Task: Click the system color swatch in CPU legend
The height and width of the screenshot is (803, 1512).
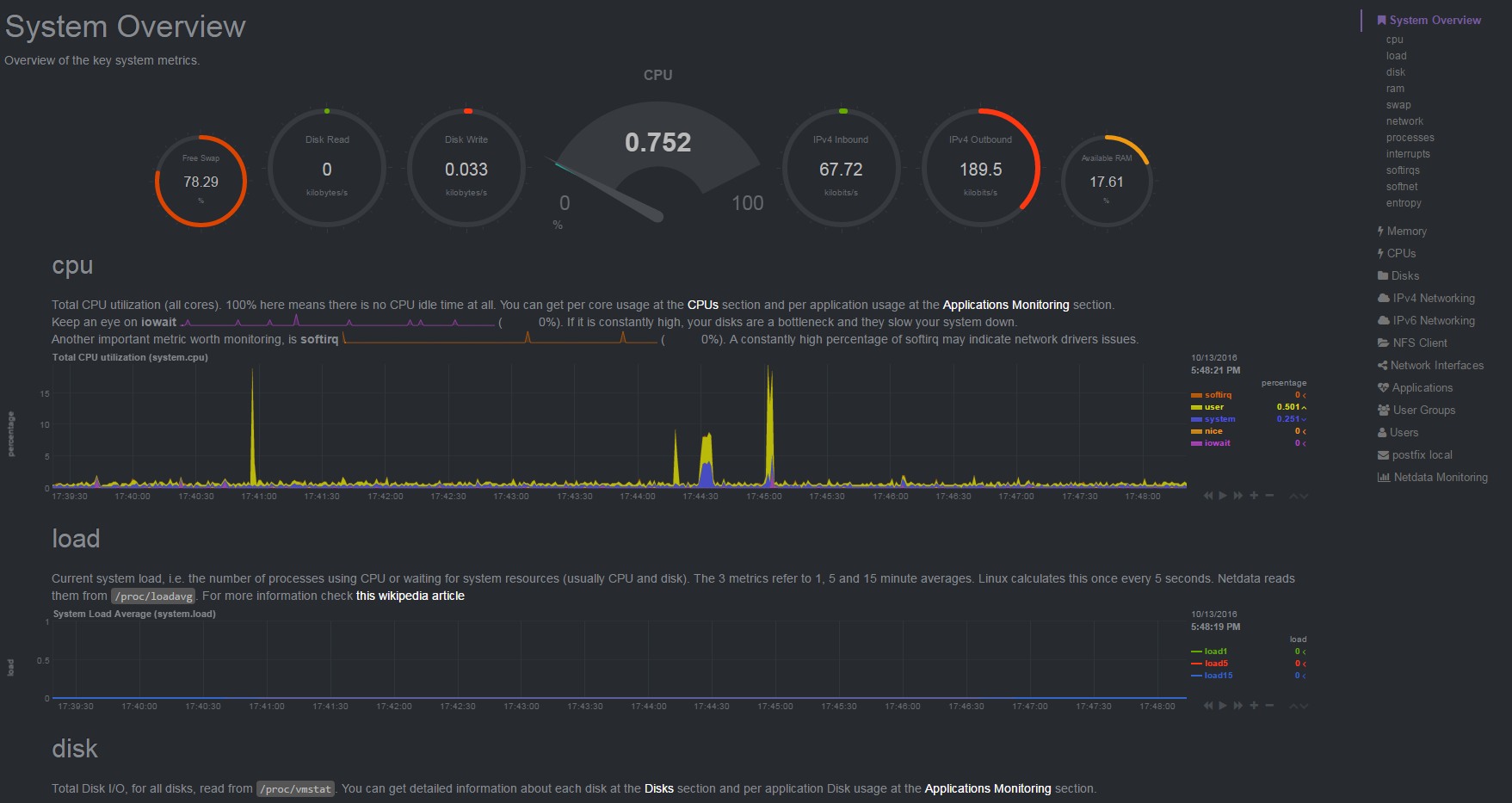Action: coord(1196,419)
